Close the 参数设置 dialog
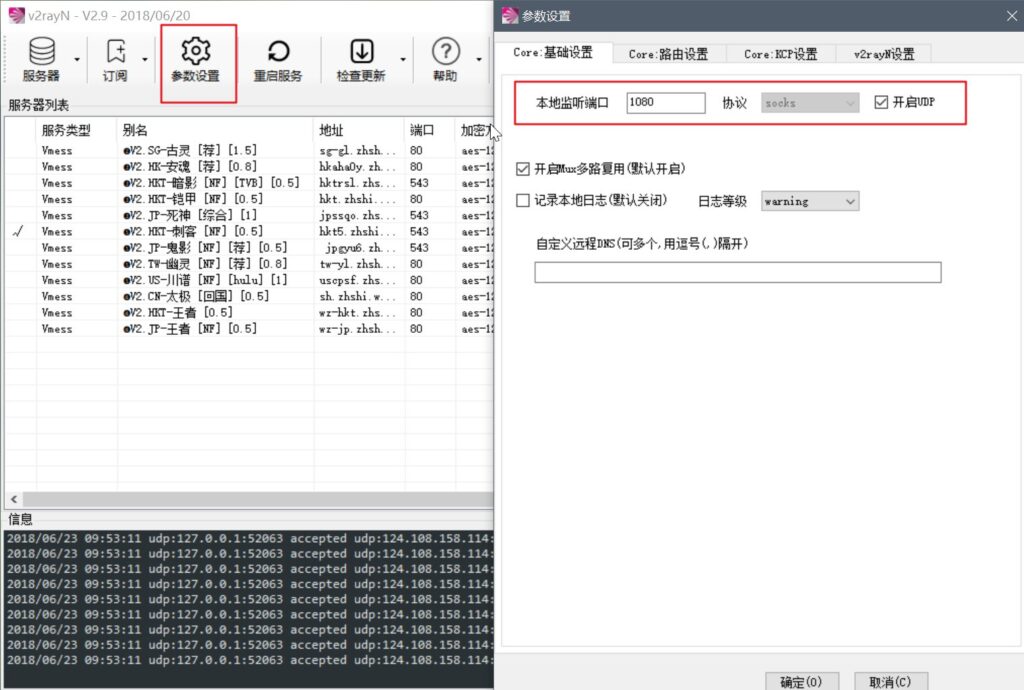1024x690 pixels. click(1012, 16)
